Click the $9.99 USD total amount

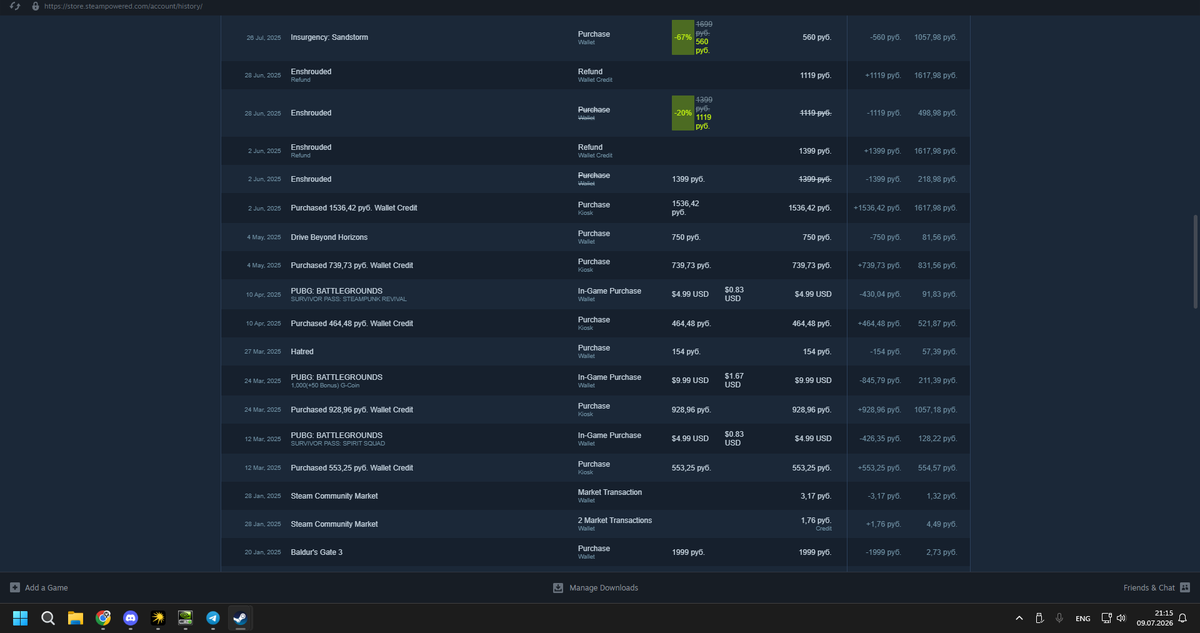(813, 381)
